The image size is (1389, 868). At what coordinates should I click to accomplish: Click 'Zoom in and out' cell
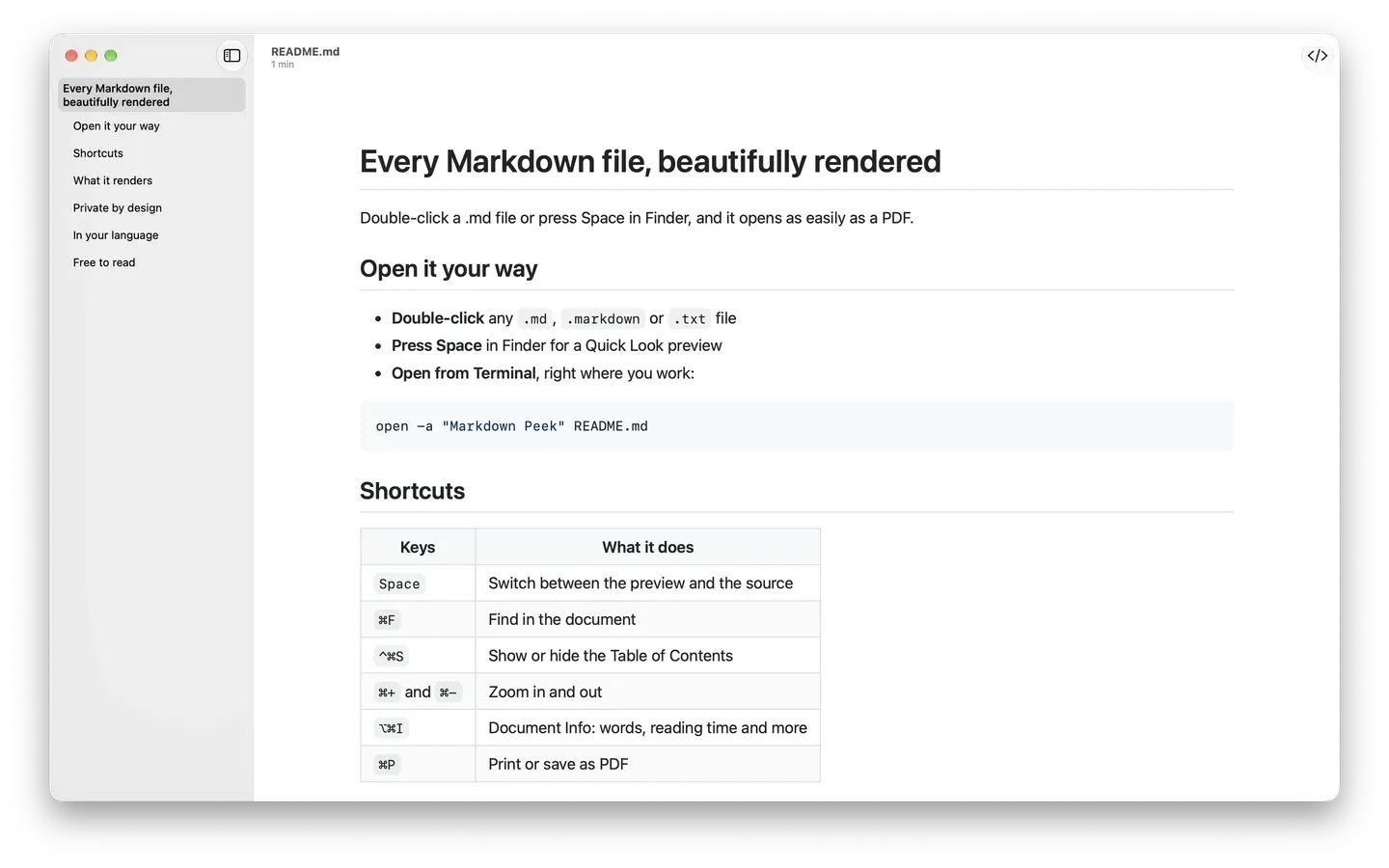pos(648,692)
